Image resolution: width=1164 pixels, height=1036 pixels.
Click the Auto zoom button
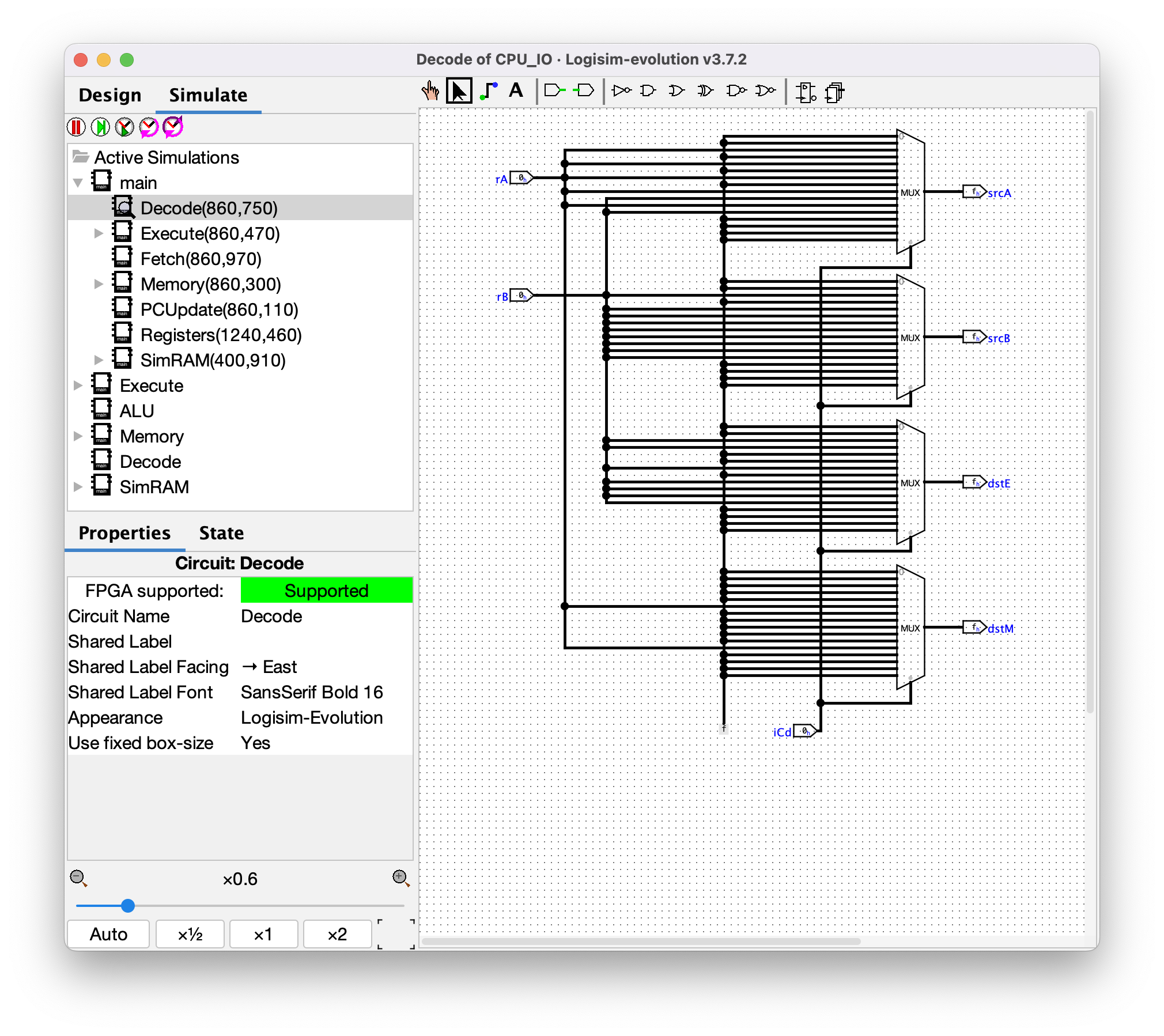[108, 934]
